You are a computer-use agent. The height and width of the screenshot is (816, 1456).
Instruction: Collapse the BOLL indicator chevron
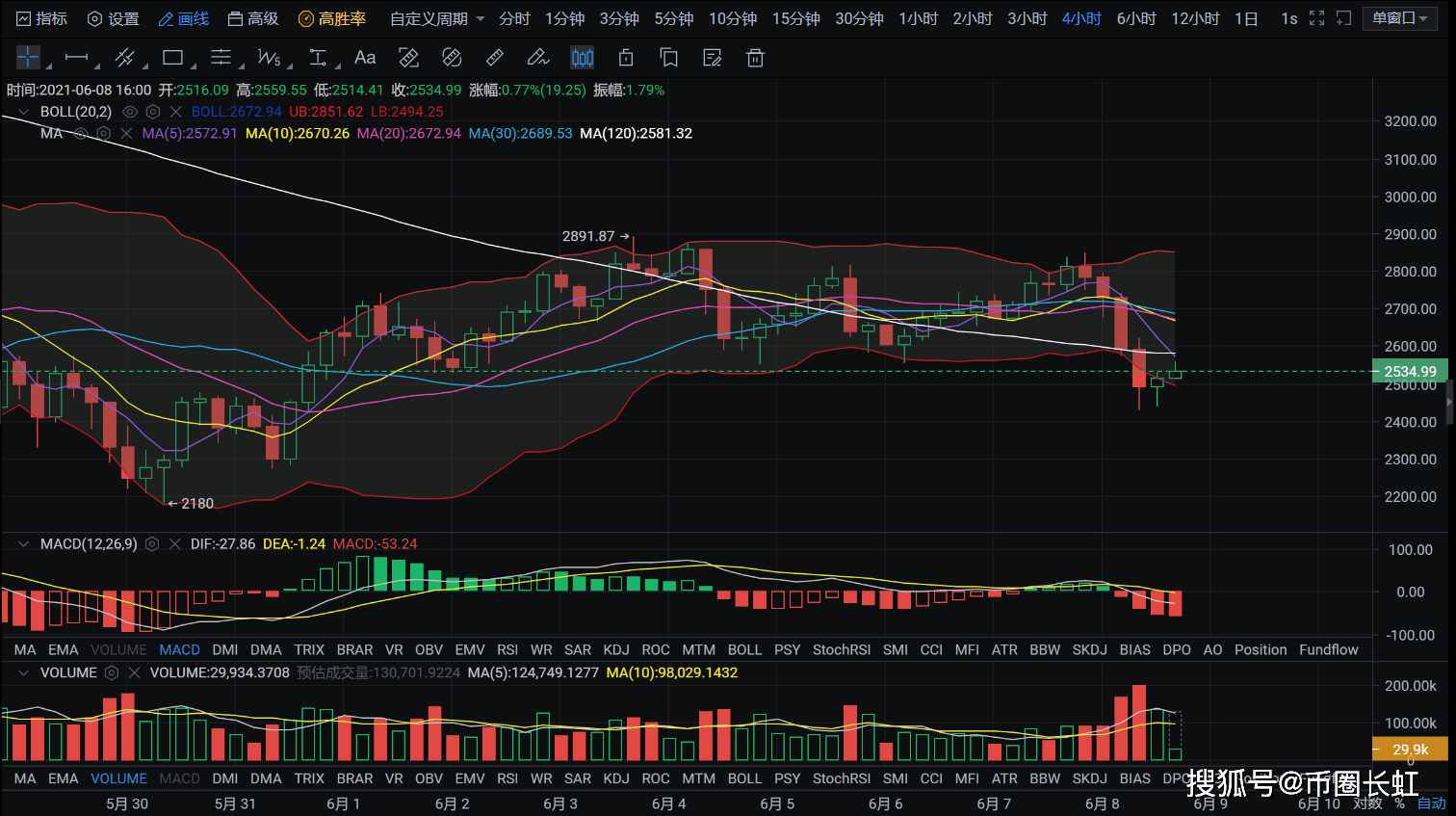(23, 112)
